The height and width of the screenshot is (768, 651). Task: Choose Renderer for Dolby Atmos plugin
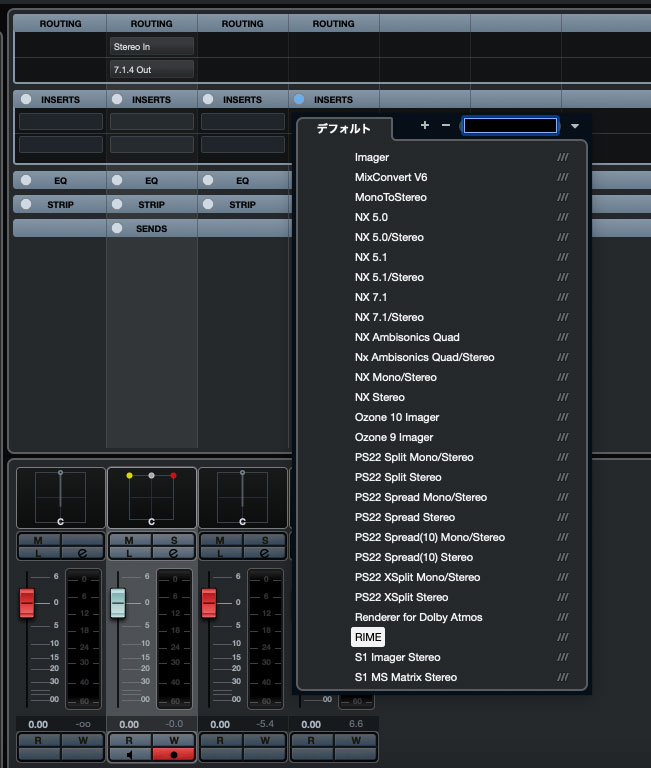pyautogui.click(x=418, y=617)
